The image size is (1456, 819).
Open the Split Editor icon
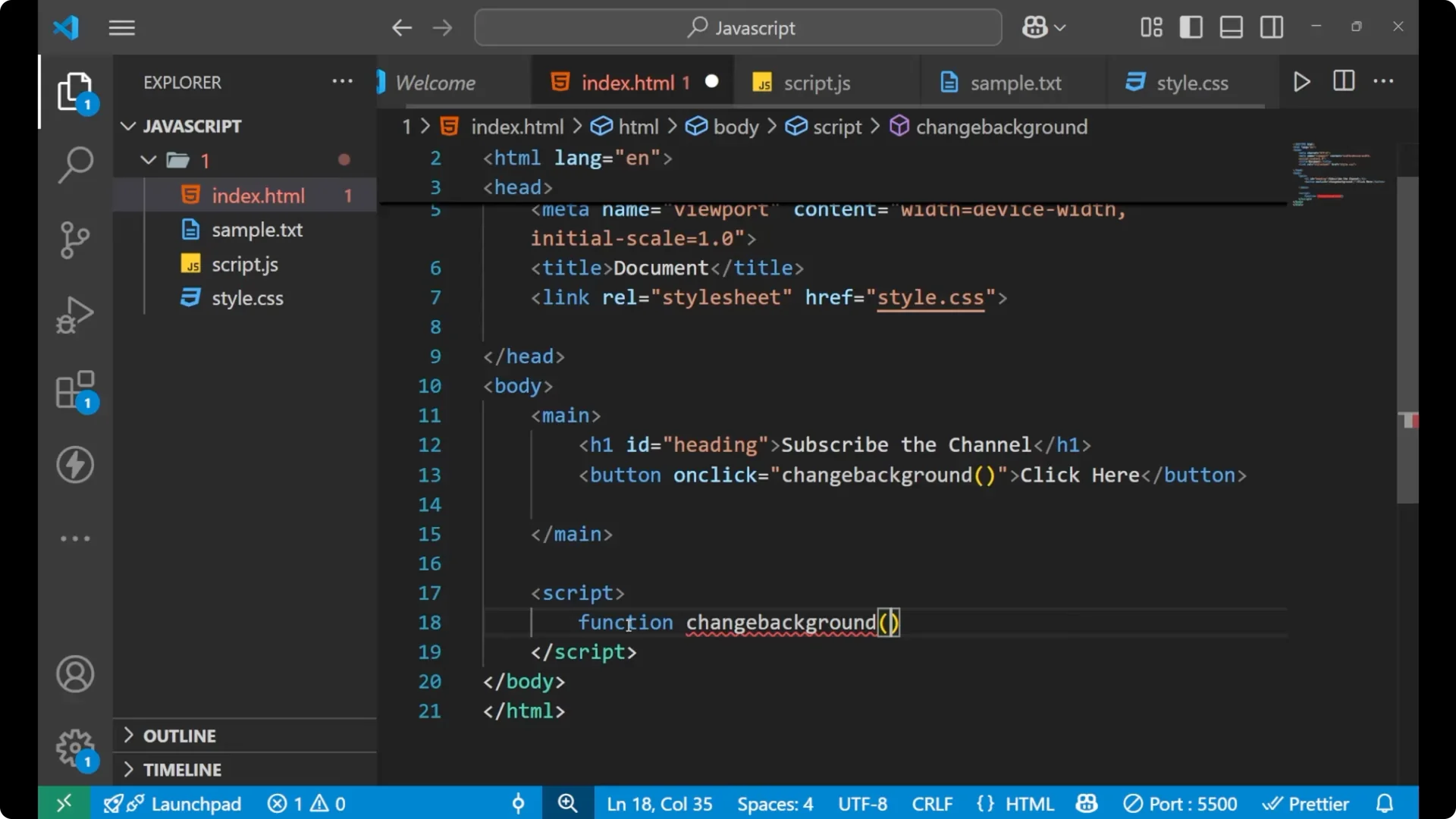pos(1342,81)
